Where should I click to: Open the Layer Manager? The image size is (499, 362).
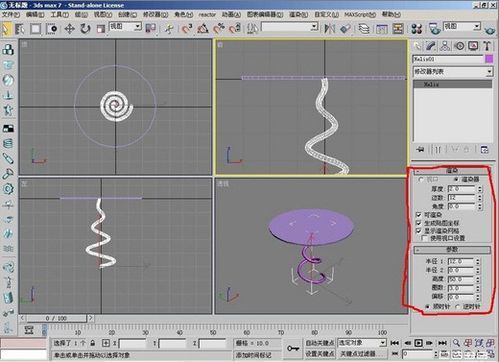click(364, 29)
